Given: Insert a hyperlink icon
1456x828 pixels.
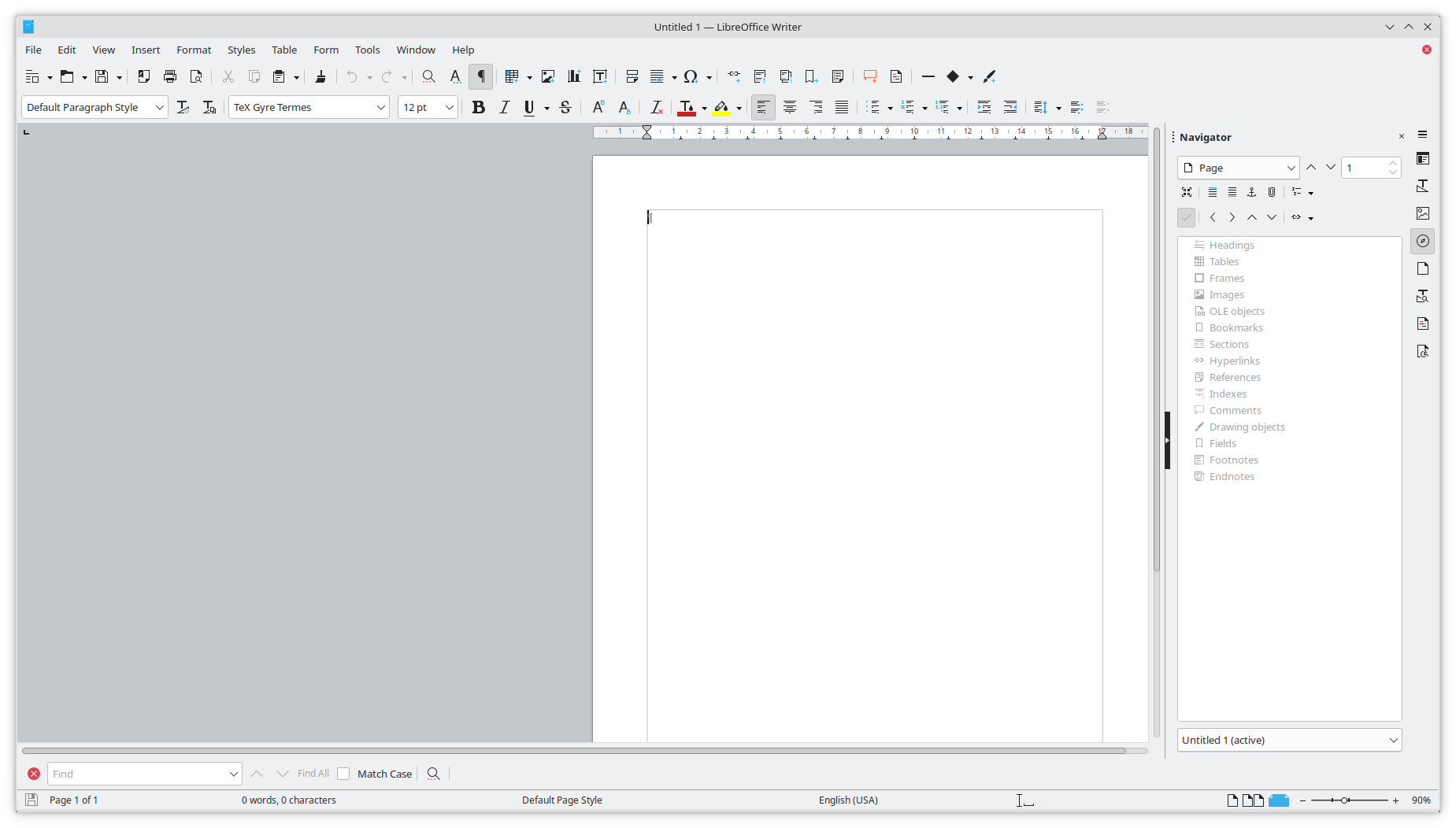Looking at the screenshot, I should pos(734,76).
